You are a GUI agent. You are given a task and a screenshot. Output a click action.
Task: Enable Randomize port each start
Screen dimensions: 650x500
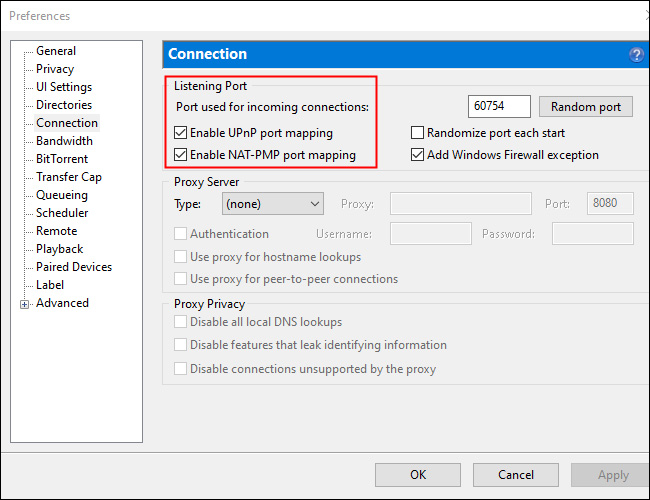pyautogui.click(x=418, y=133)
